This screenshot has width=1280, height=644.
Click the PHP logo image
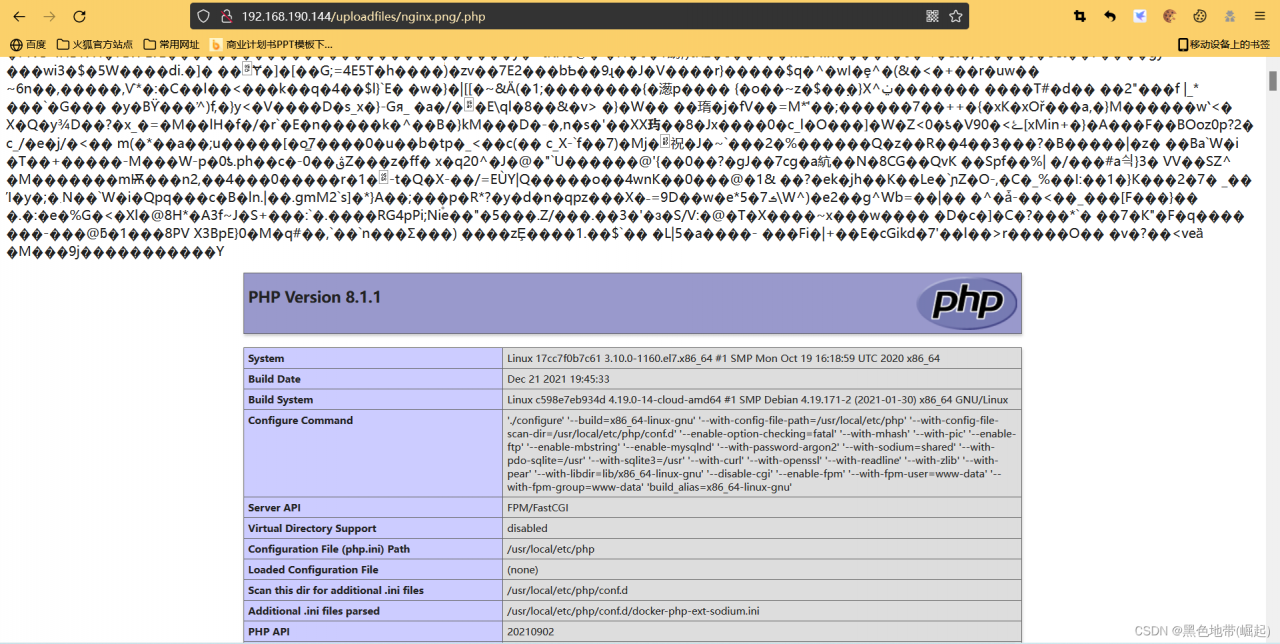pyautogui.click(x=967, y=303)
